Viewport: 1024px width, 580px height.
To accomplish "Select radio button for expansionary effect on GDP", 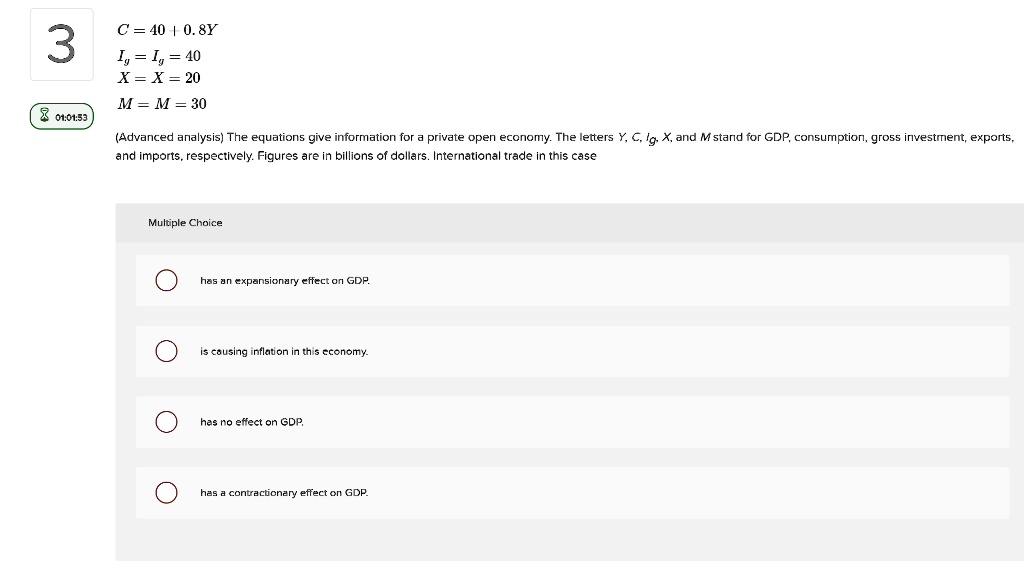I will click(x=167, y=281).
